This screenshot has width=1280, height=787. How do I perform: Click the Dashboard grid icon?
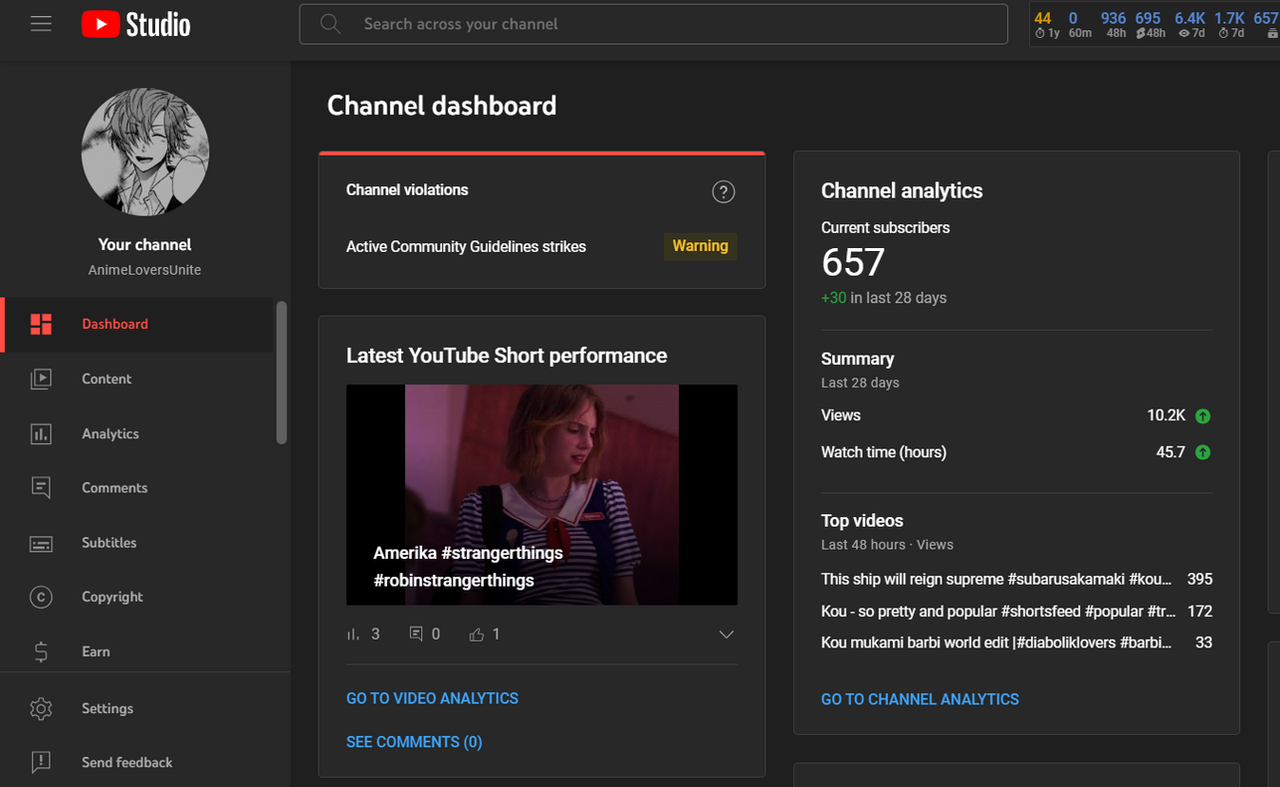click(41, 324)
